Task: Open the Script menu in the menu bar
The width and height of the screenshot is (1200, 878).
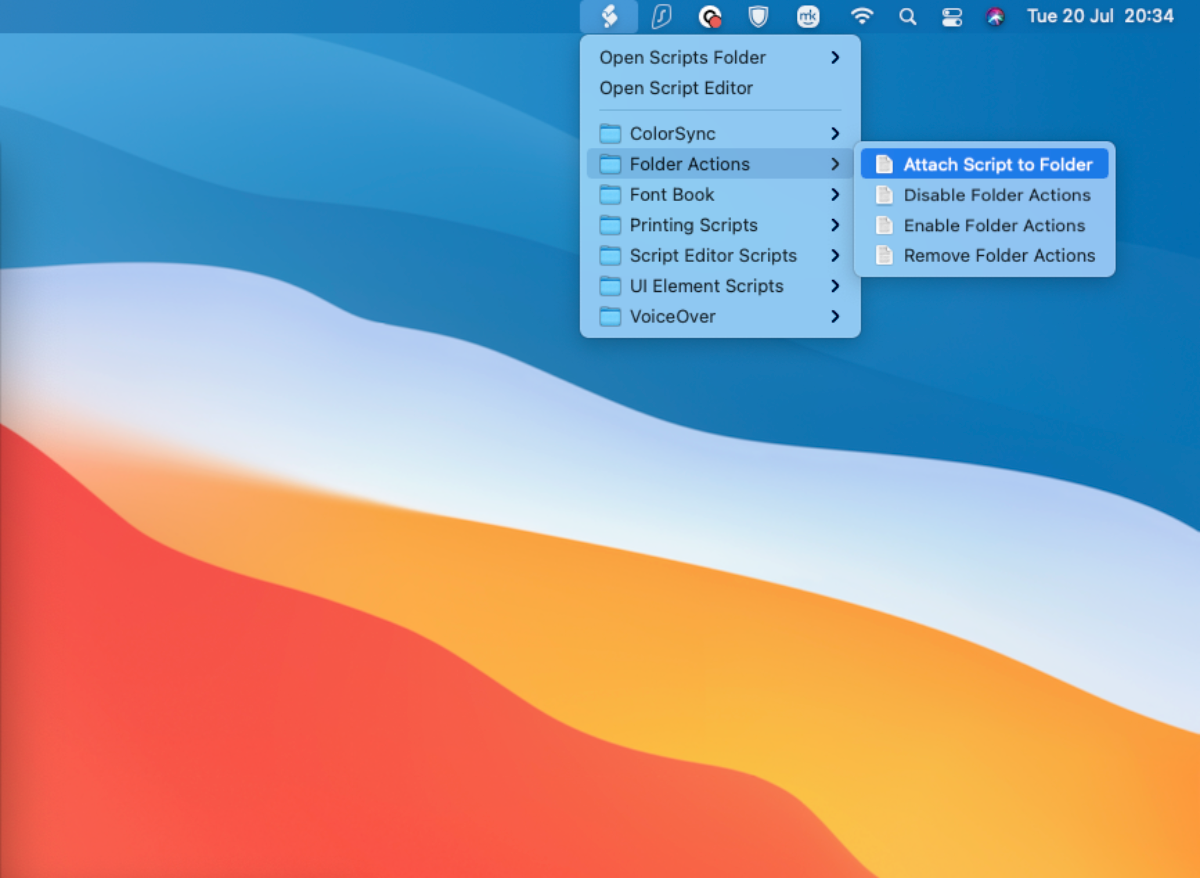Action: tap(608, 16)
